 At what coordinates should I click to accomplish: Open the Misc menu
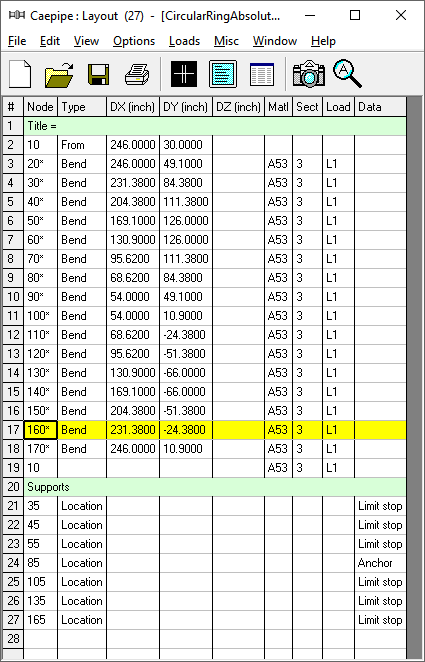tap(226, 41)
